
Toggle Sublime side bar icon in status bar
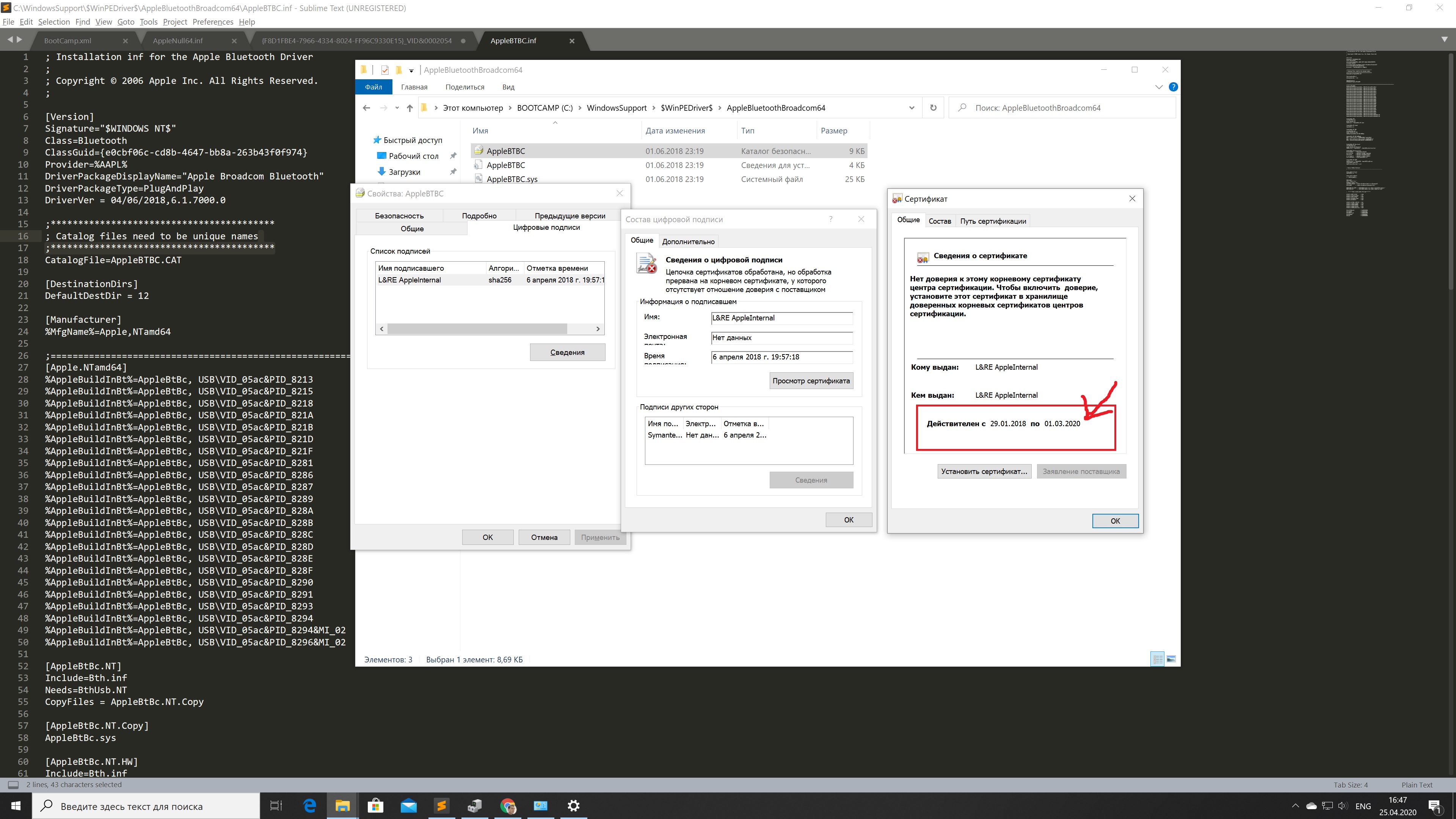tap(13, 784)
